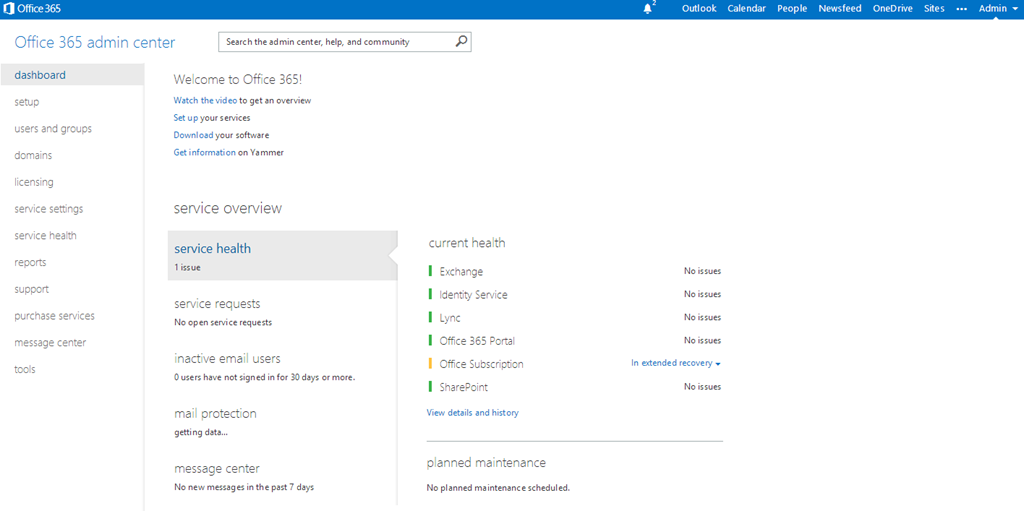Click the Identity Service row
Image resolution: width=1024 pixels, height=511 pixels.
575,295
